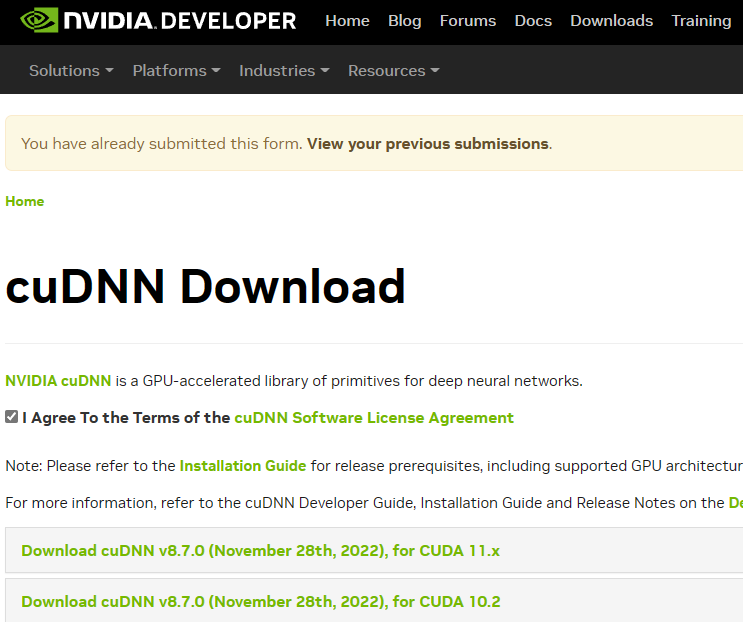743x622 pixels.
Task: Follow the NVIDIA cuDNN link
Action: pos(58,381)
